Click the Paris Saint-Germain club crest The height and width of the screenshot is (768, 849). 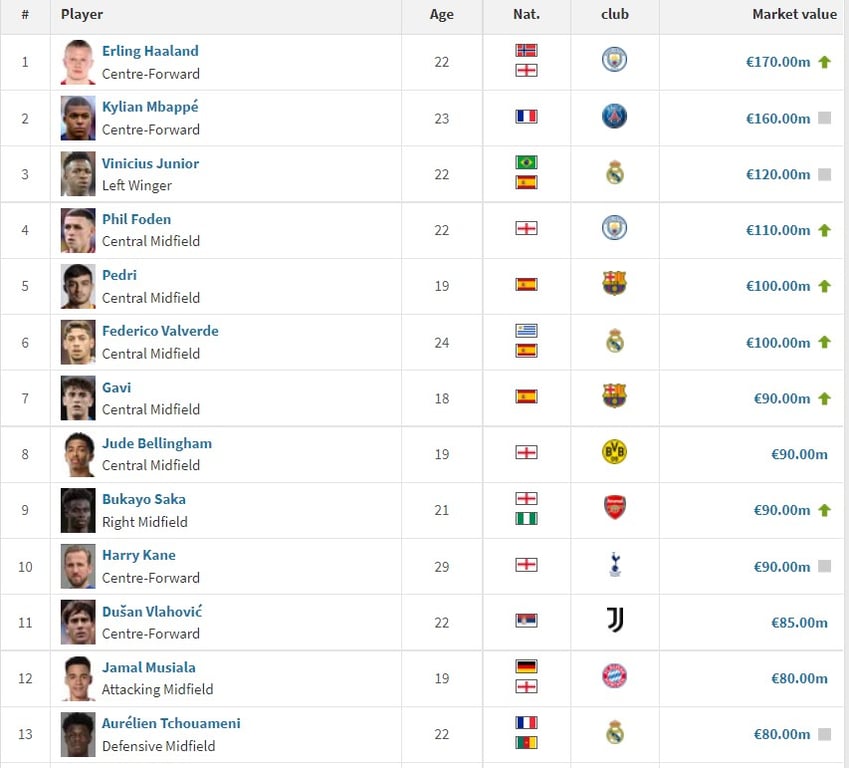(x=615, y=116)
